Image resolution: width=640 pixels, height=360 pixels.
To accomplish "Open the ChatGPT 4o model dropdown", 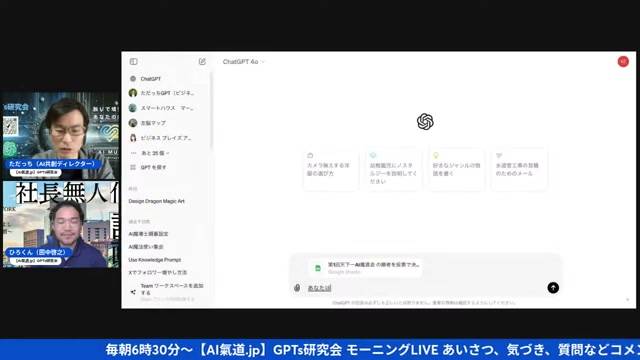I will (x=244, y=62).
